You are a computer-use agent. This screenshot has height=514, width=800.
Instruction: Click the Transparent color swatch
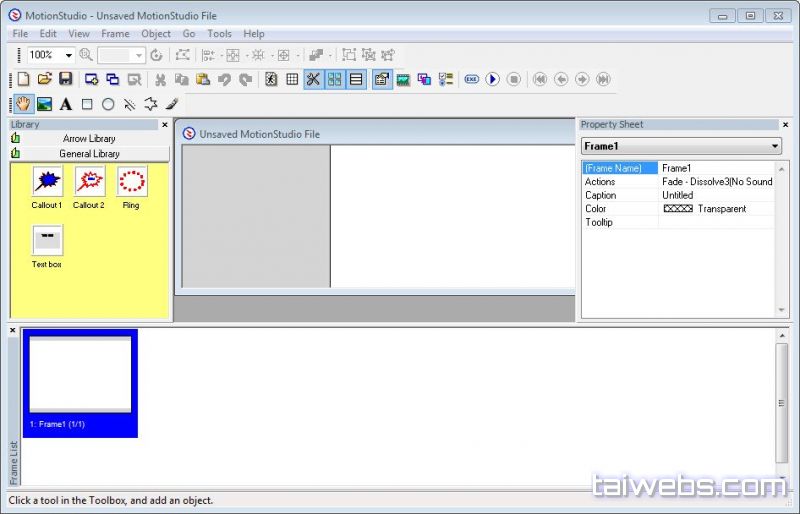point(678,209)
